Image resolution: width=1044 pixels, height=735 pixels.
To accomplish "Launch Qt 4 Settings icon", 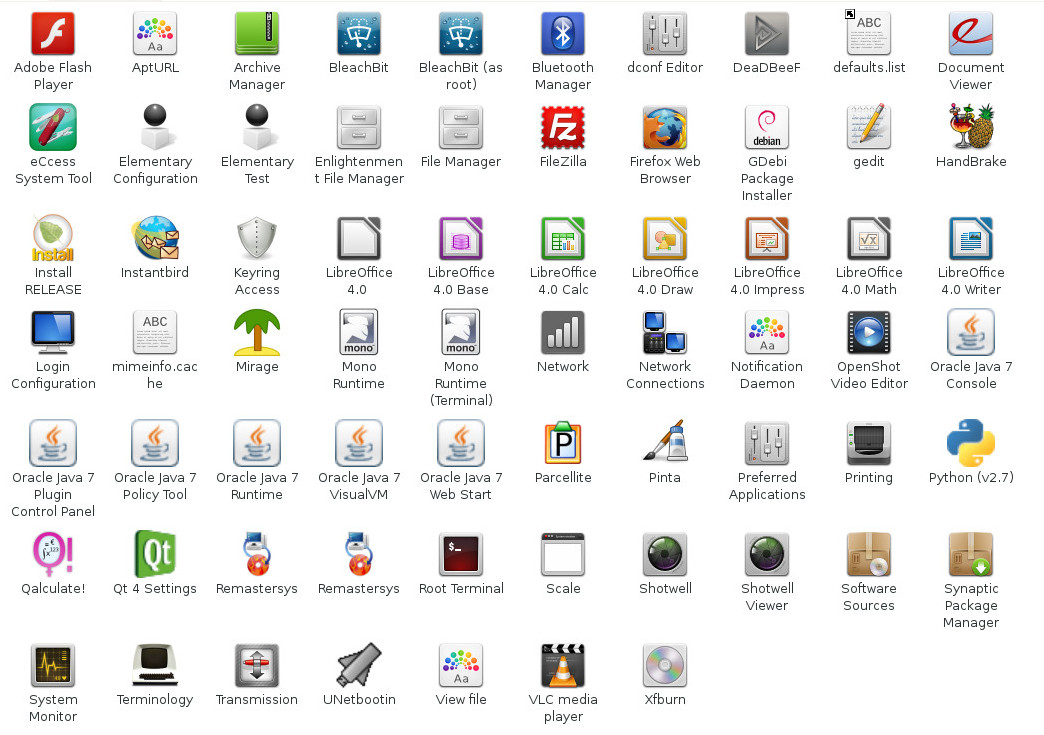I will [x=154, y=555].
